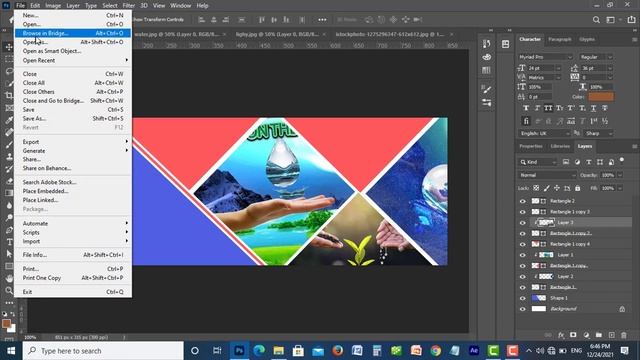640x360 pixels.
Task: Open the Myriad Pro font dropdown
Action: (545, 57)
